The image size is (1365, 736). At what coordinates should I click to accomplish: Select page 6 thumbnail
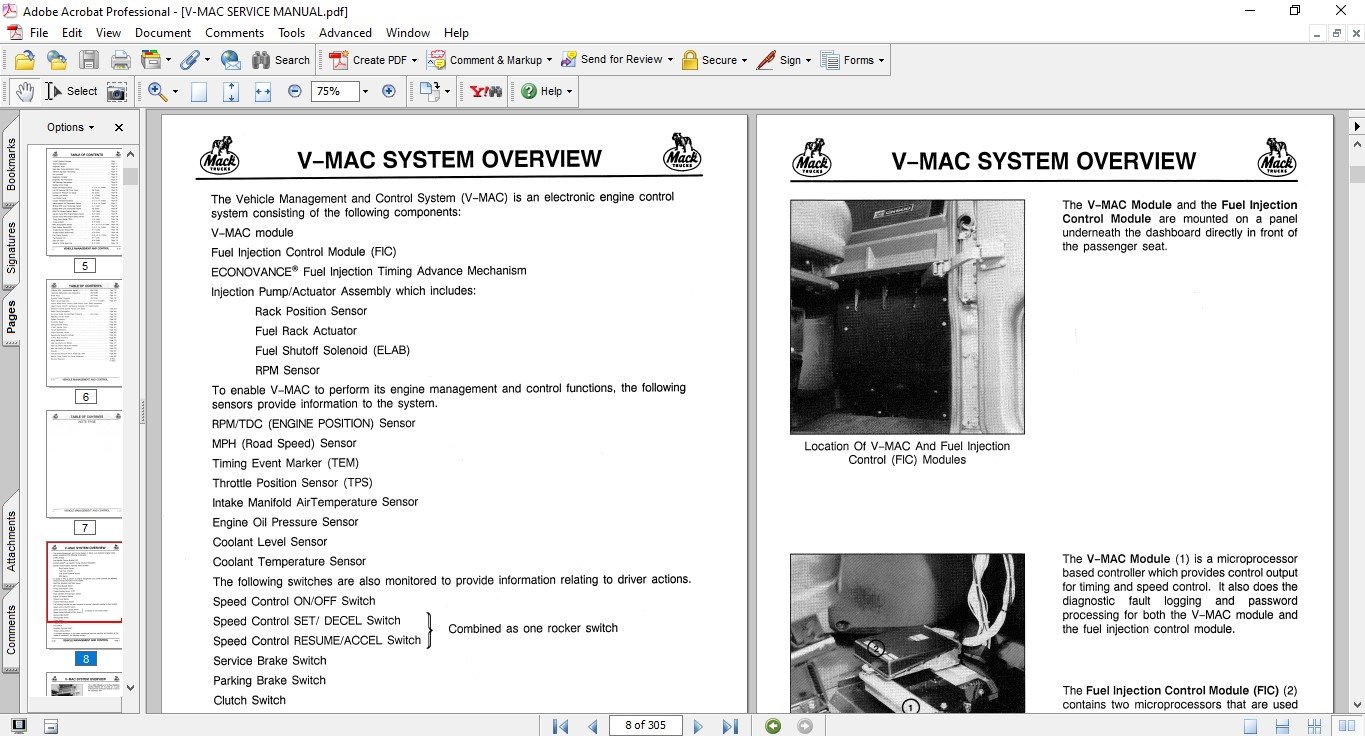84,333
